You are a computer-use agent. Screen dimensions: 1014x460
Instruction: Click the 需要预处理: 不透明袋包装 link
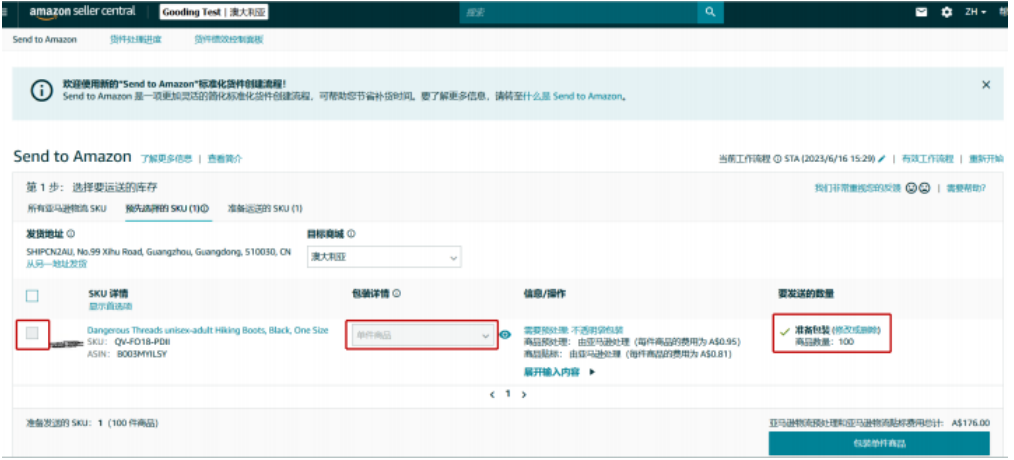pos(574,330)
